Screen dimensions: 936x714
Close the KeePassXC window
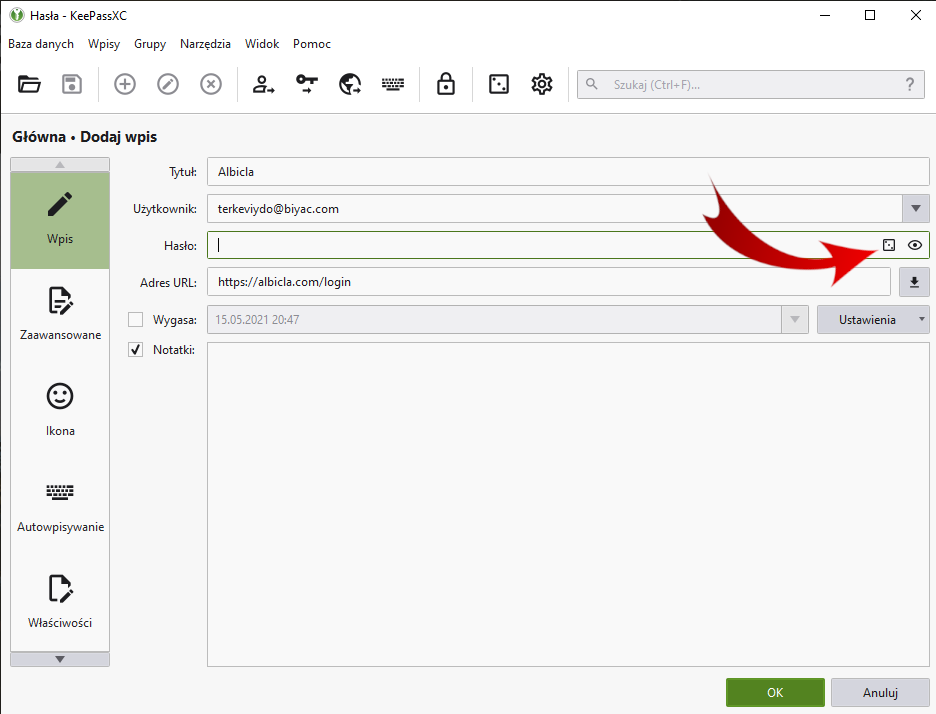point(916,15)
